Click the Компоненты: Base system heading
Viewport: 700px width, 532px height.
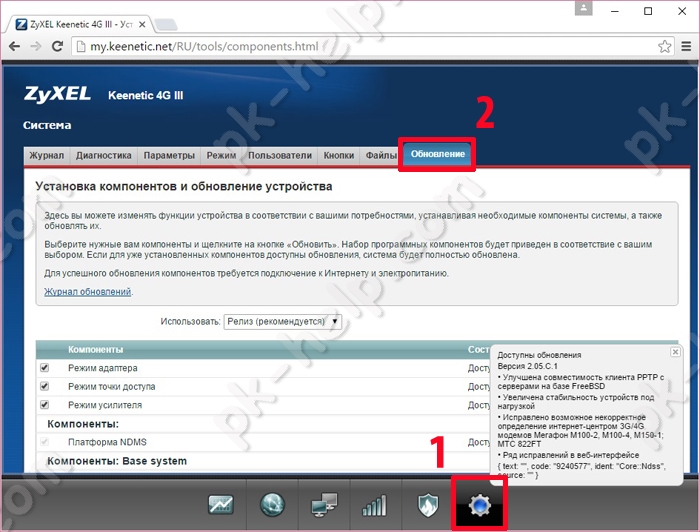tap(117, 461)
